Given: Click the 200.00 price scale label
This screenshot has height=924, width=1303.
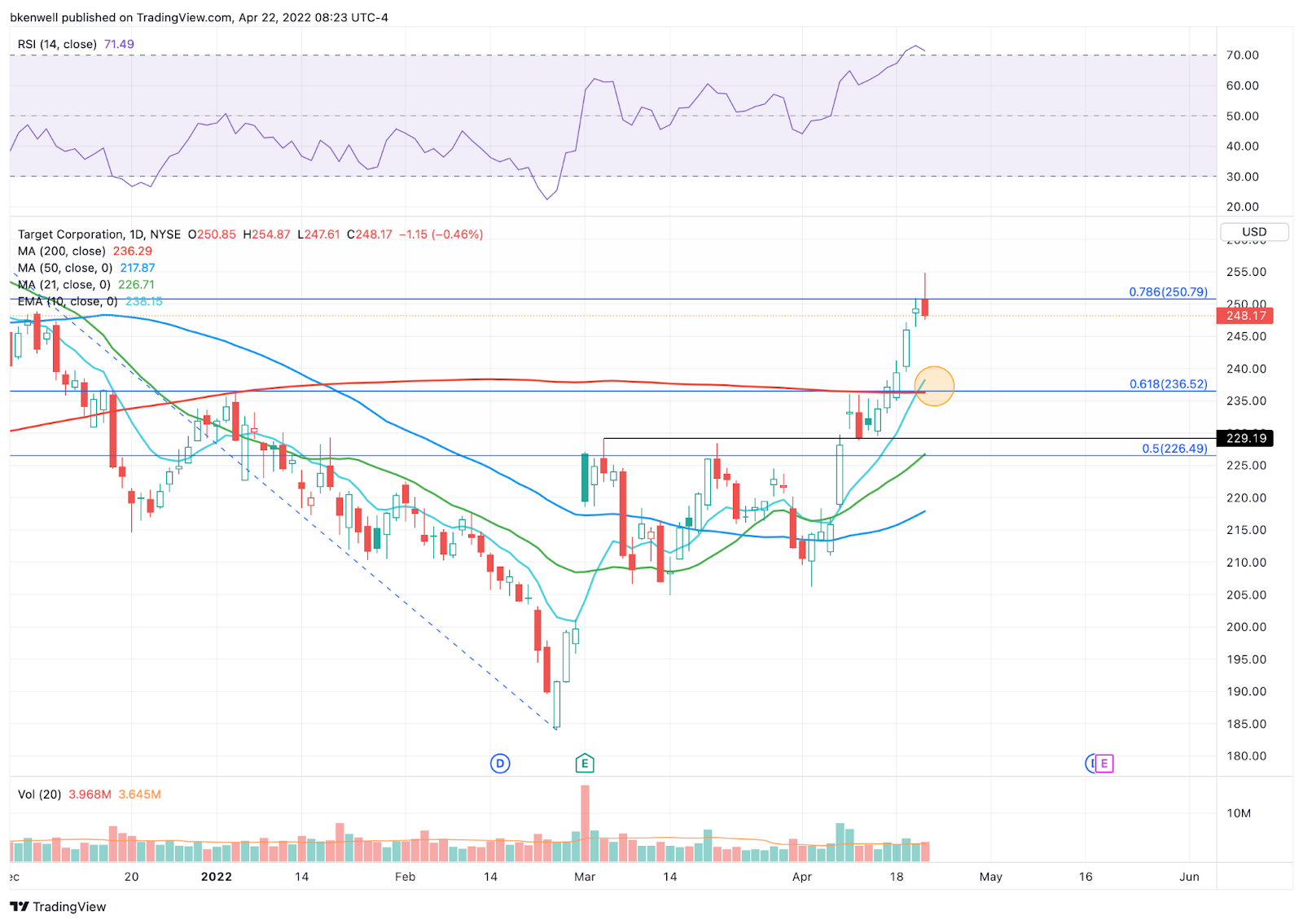Looking at the screenshot, I should click(x=1247, y=627).
